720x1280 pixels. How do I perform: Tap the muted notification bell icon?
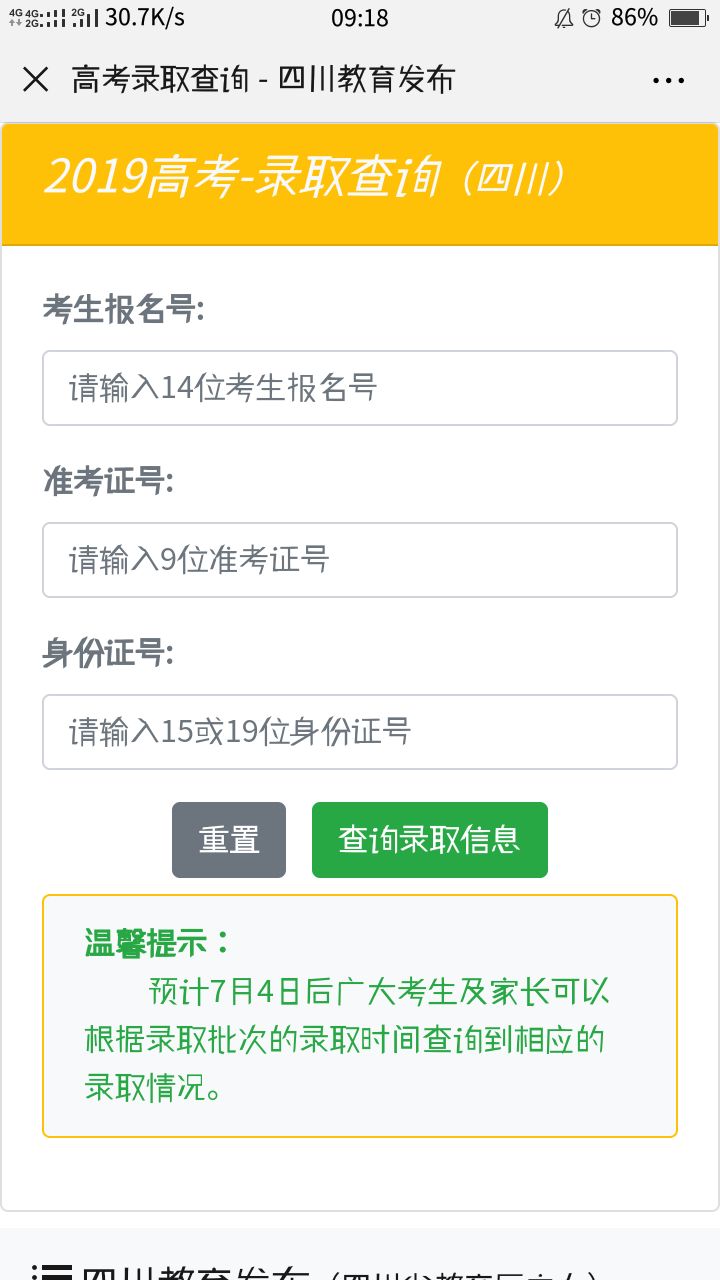point(562,17)
